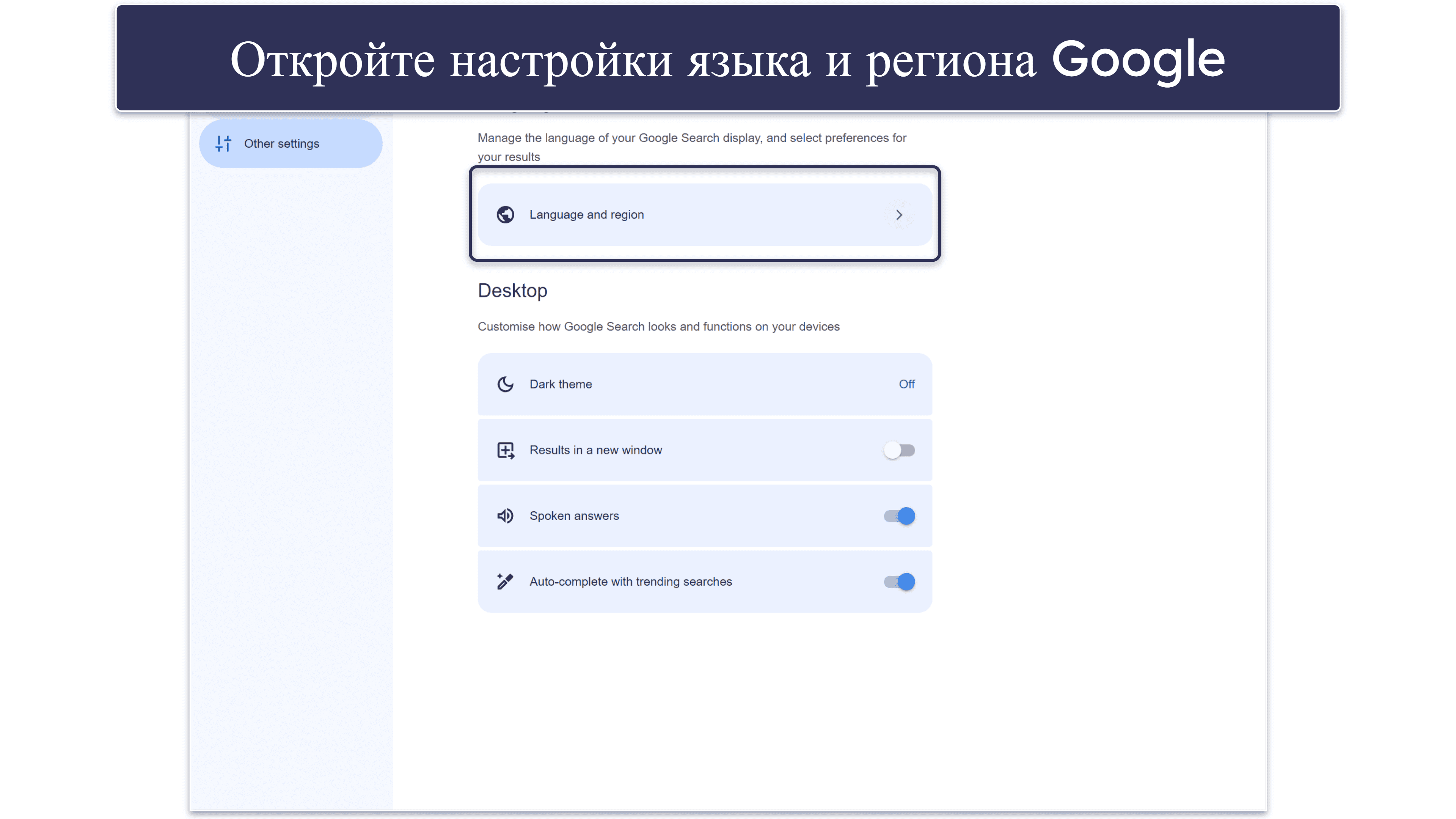Click the new window icon beside Results
1456x819 pixels.
point(505,451)
